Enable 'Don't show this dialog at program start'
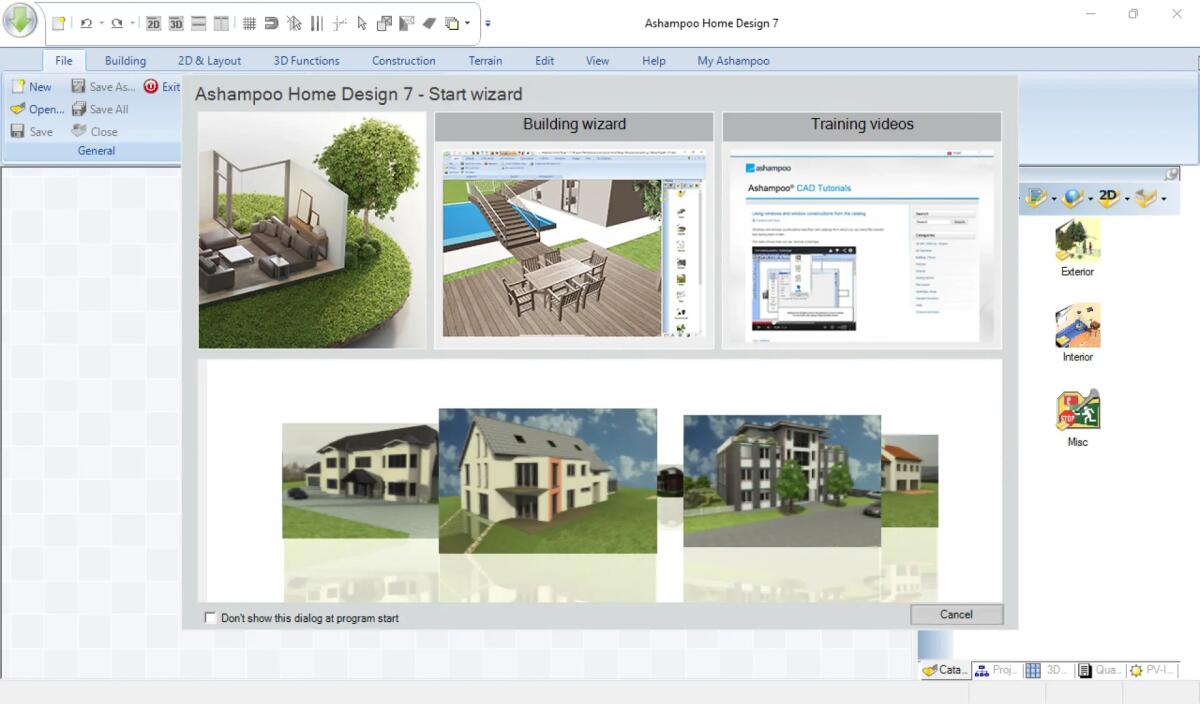 click(x=210, y=618)
